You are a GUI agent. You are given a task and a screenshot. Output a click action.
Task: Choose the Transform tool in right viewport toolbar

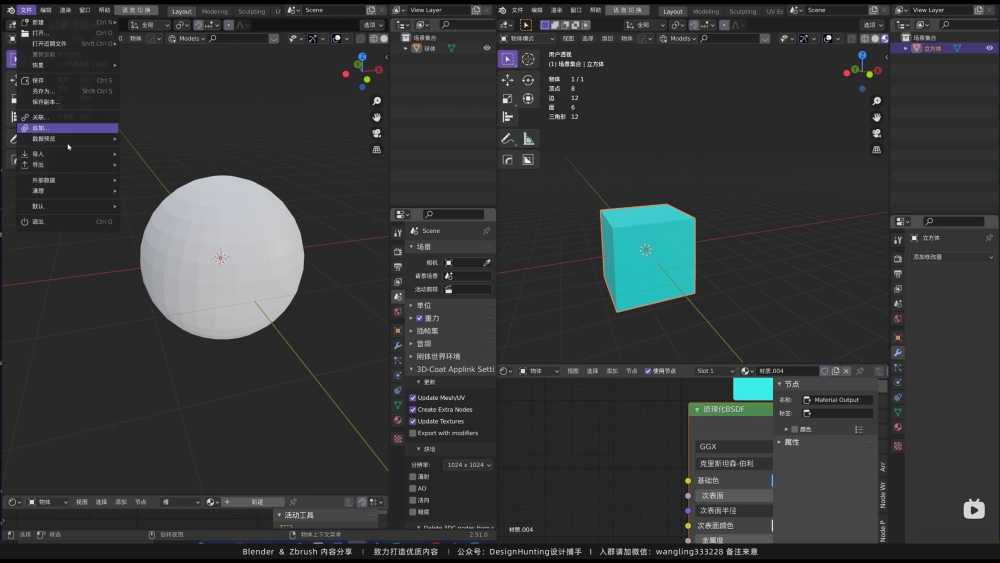(x=528, y=99)
